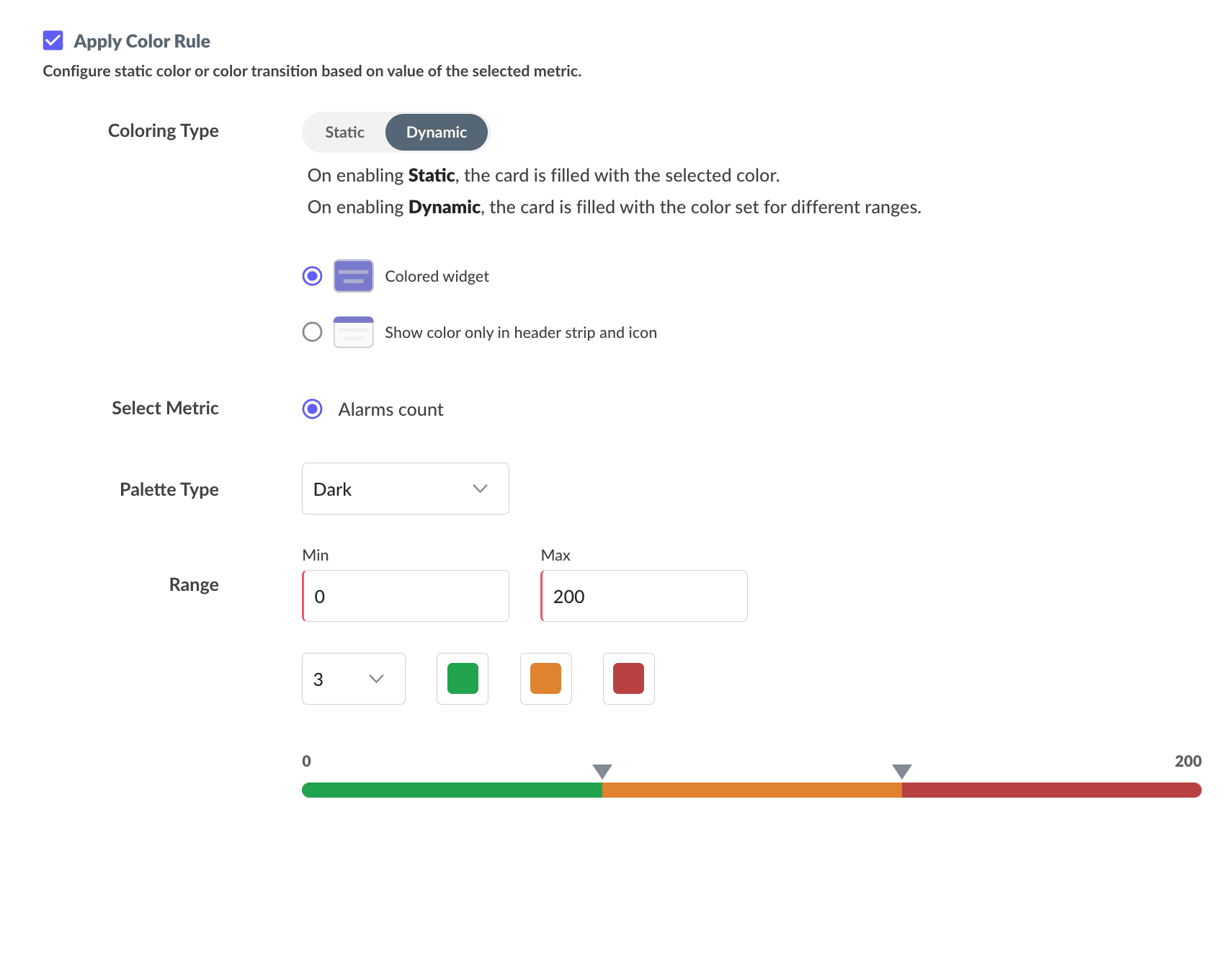Click the chevron in the range count dropdown
Viewport: 1232px width, 954px height.
coord(376,679)
